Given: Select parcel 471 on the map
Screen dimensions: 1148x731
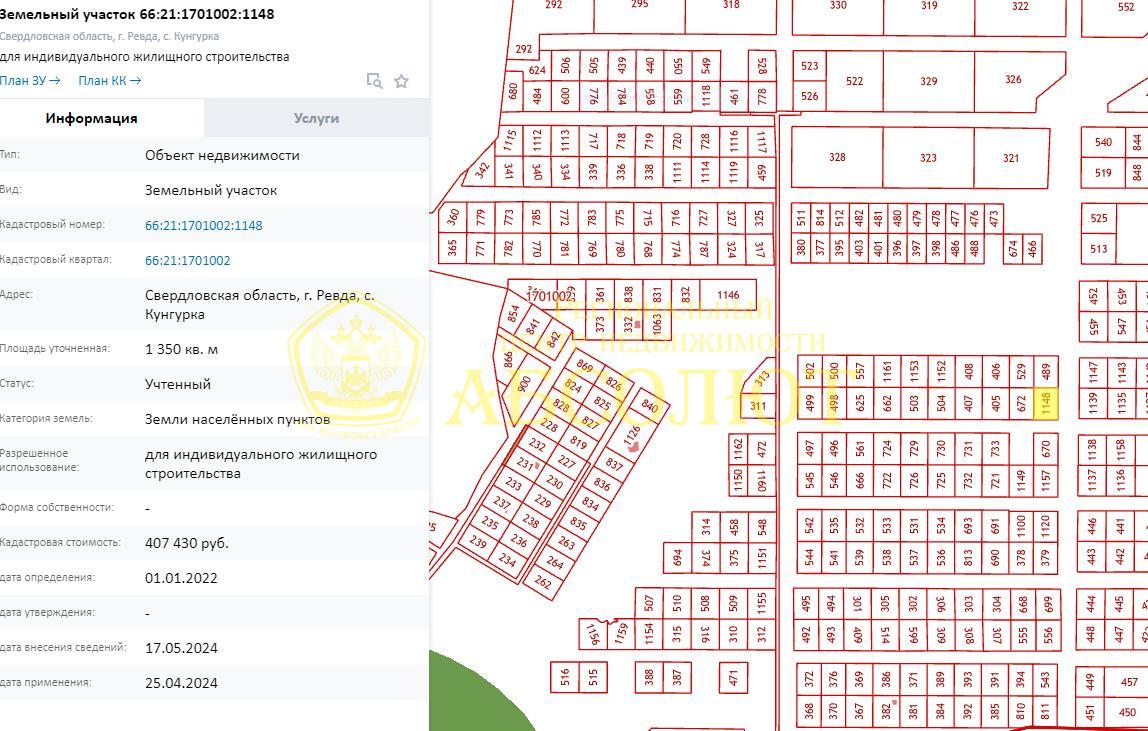Looking at the screenshot, I should (x=734, y=678).
